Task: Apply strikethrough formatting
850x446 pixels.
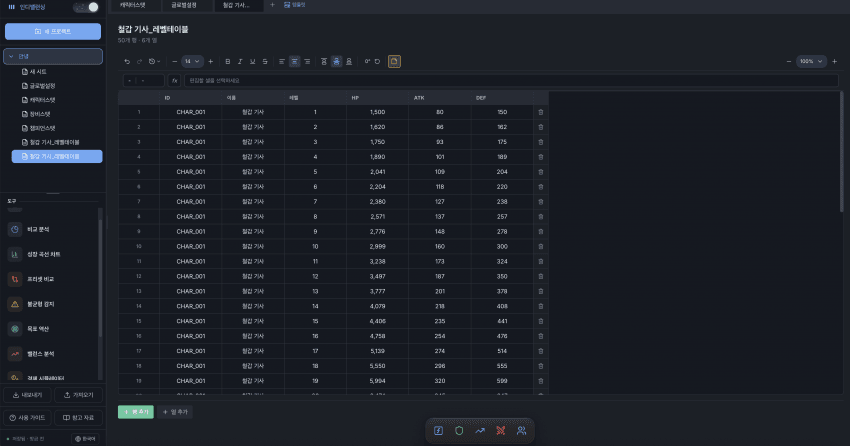Action: coord(263,62)
